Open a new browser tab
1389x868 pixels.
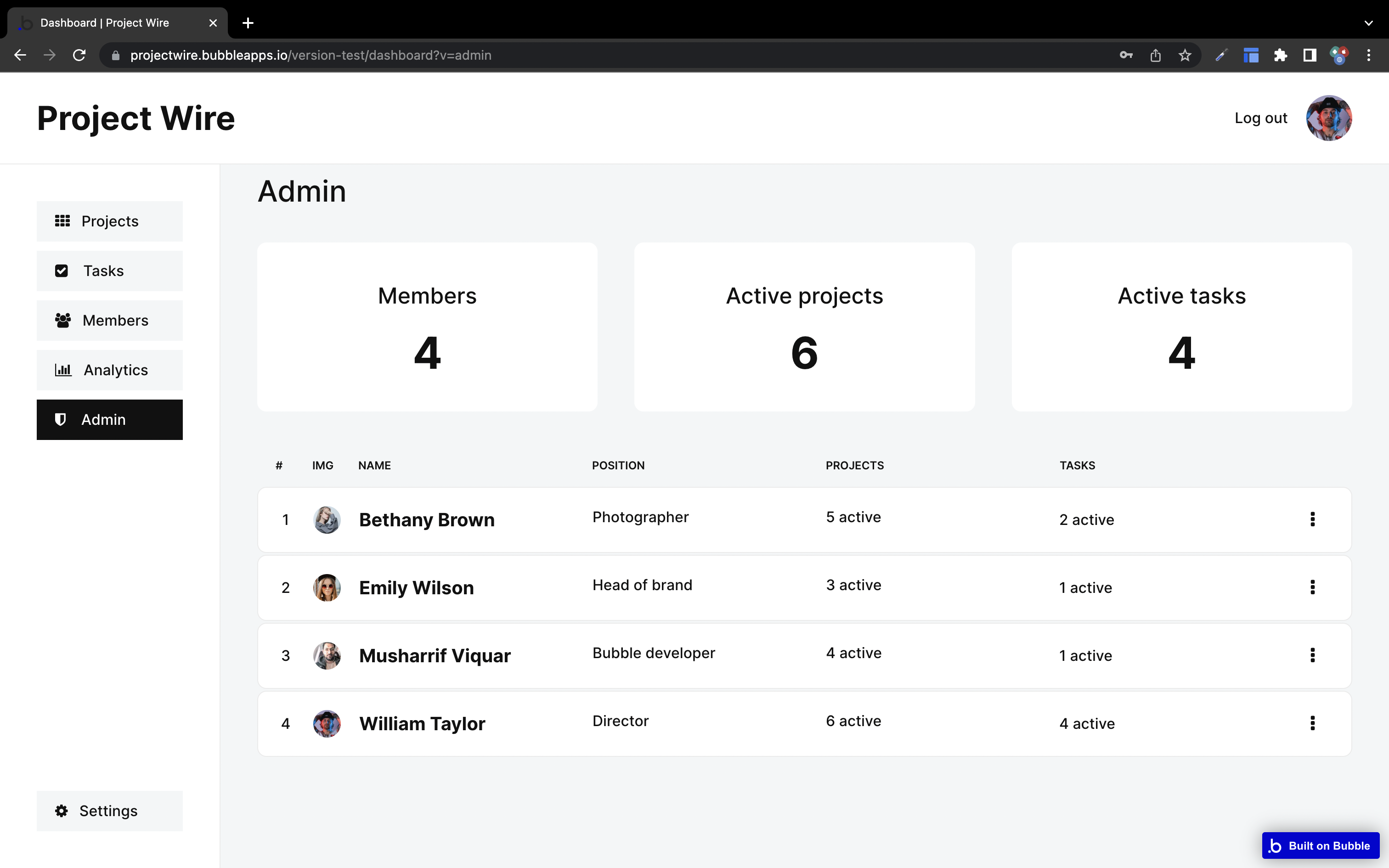[248, 23]
